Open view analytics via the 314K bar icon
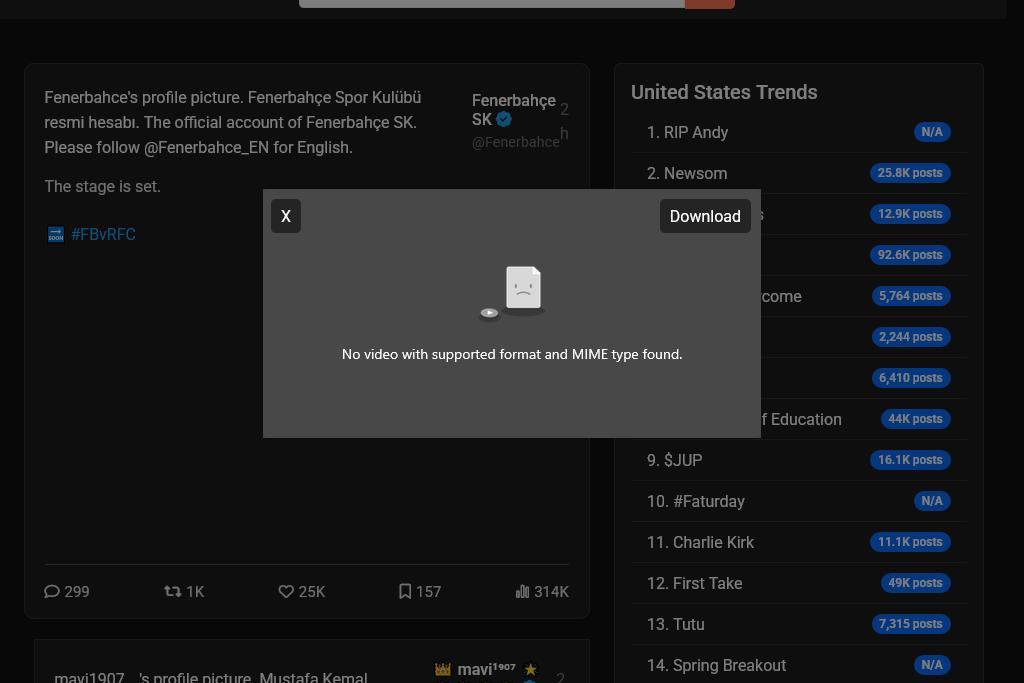Screen dimensions: 1024x683 click(x=523, y=591)
